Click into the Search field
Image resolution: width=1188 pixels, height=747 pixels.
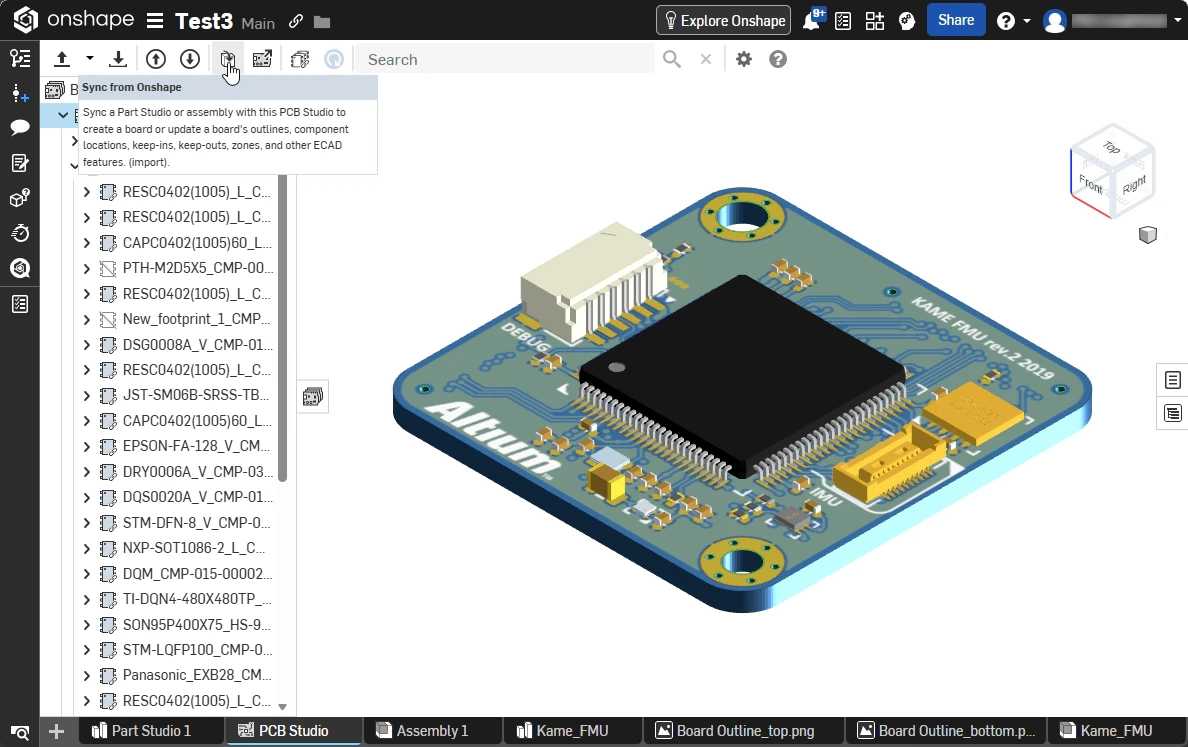(x=506, y=59)
